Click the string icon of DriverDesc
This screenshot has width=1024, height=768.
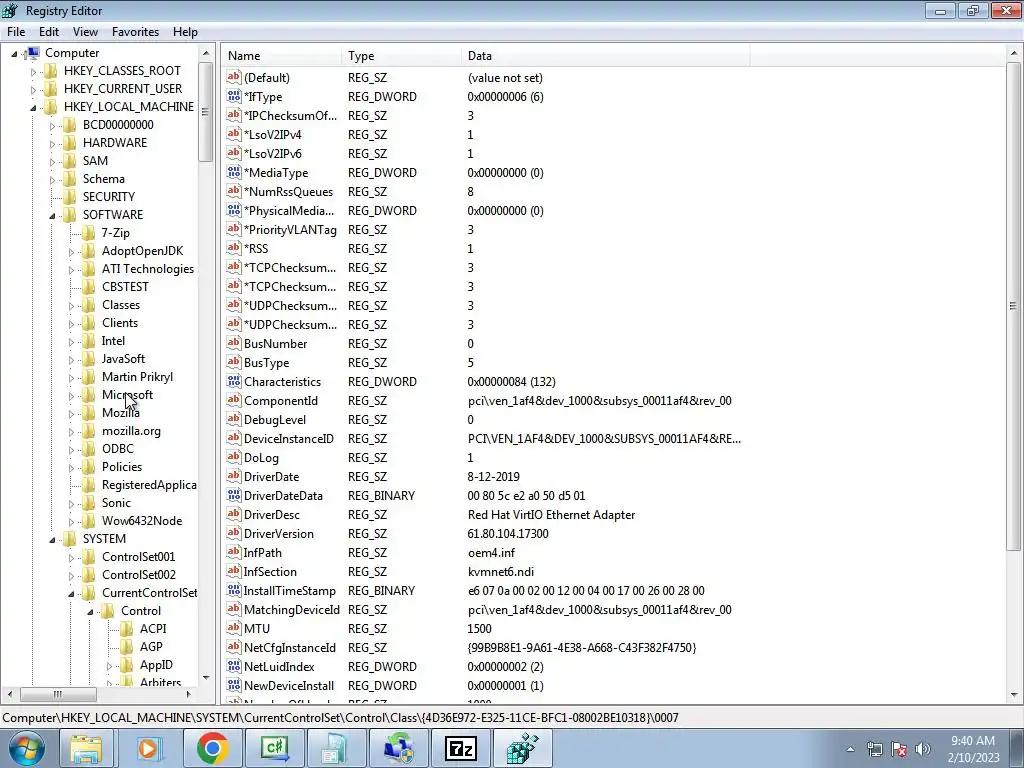[234, 514]
